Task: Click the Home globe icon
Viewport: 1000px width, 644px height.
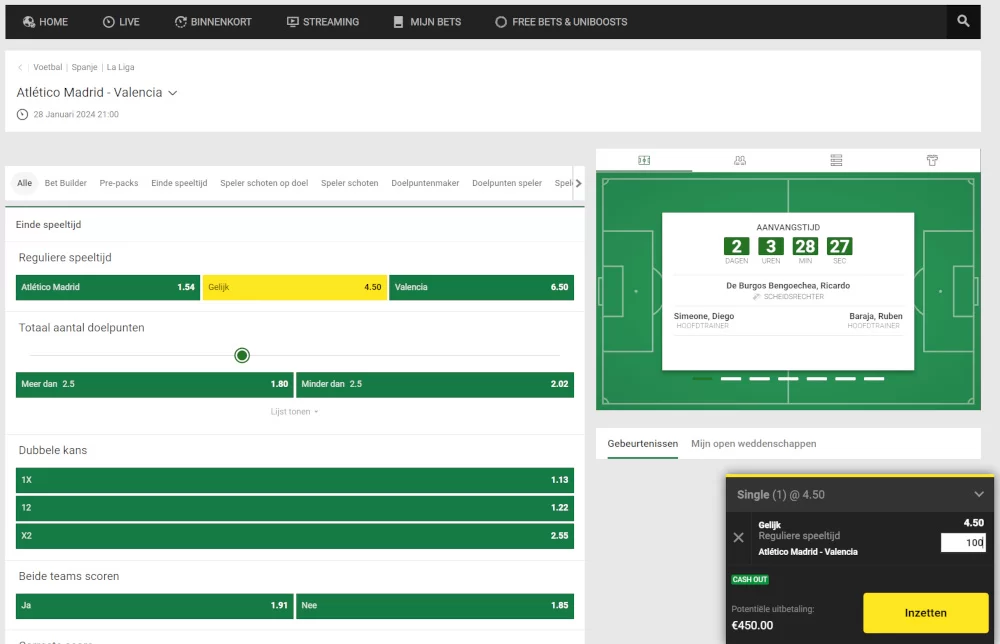Action: pyautogui.click(x=29, y=22)
